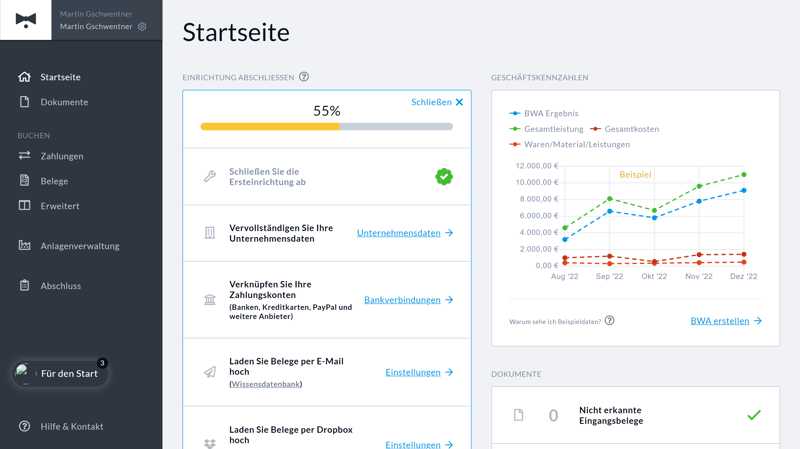Click the Erweitert book icon
The height and width of the screenshot is (449, 800).
click(x=24, y=206)
